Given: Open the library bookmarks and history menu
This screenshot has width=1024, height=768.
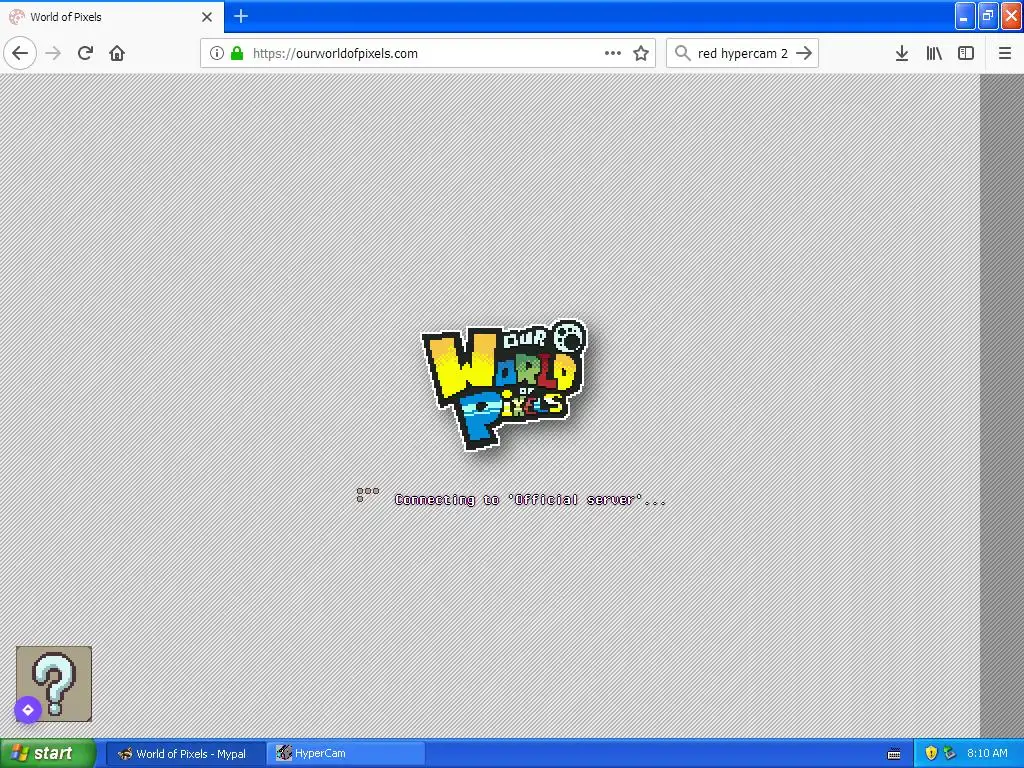Looking at the screenshot, I should click(934, 53).
